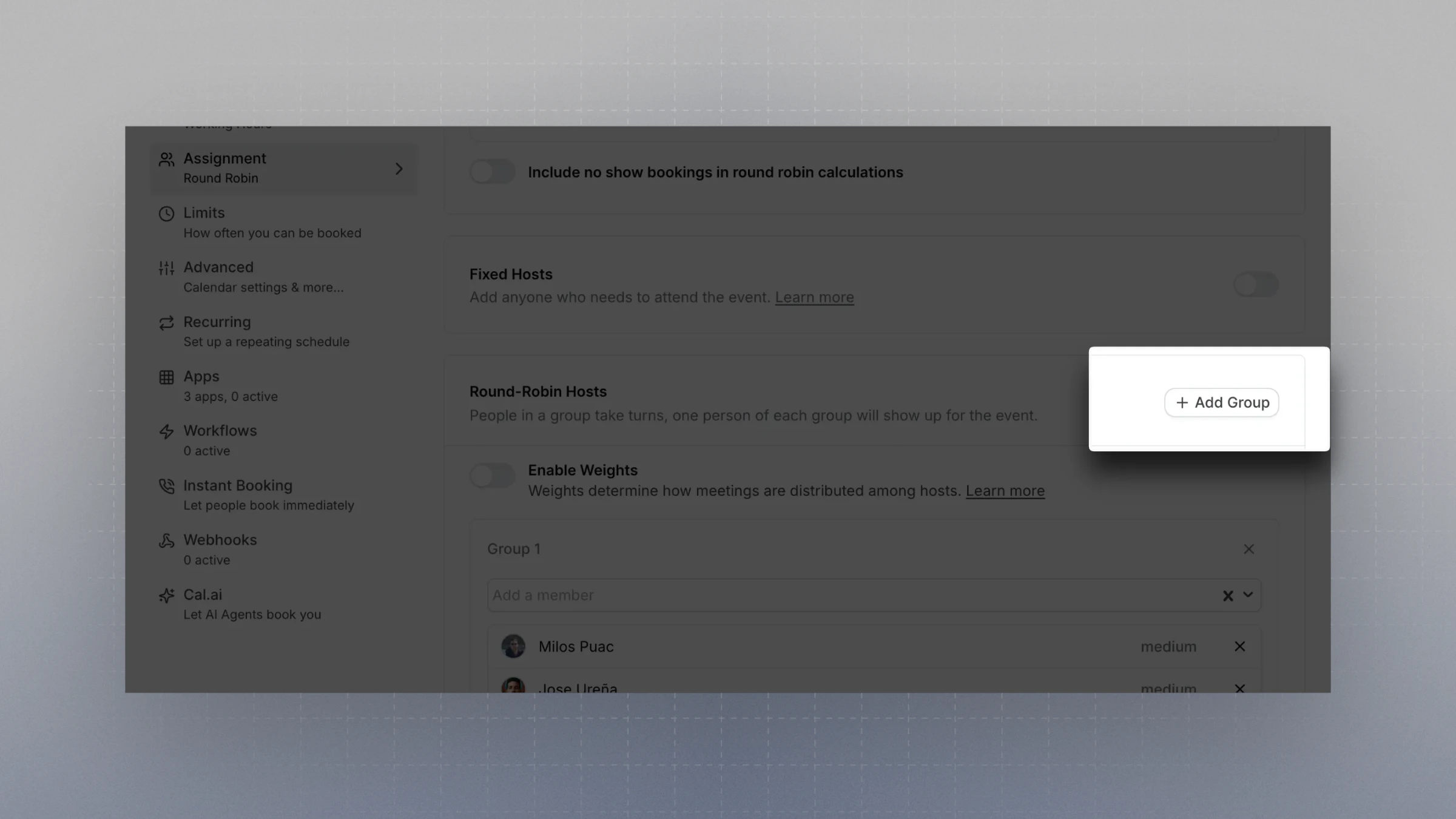Image resolution: width=1456 pixels, height=819 pixels.
Task: Click the Apps grid icon
Action: point(166,377)
